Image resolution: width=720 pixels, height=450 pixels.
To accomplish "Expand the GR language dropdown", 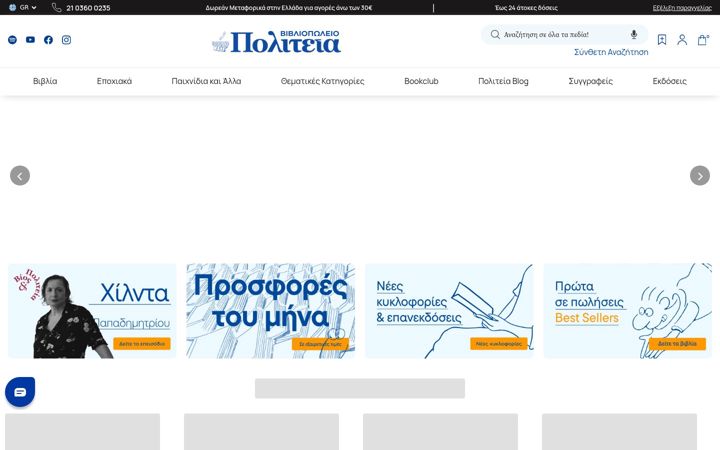I will (28, 7).
